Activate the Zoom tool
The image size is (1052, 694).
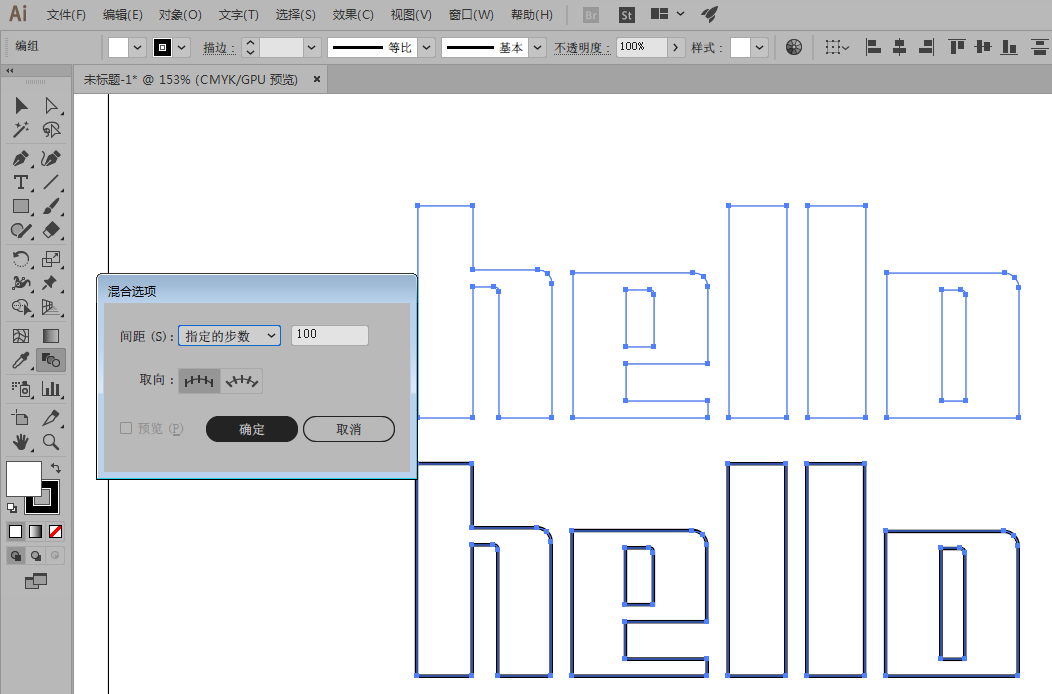click(51, 442)
